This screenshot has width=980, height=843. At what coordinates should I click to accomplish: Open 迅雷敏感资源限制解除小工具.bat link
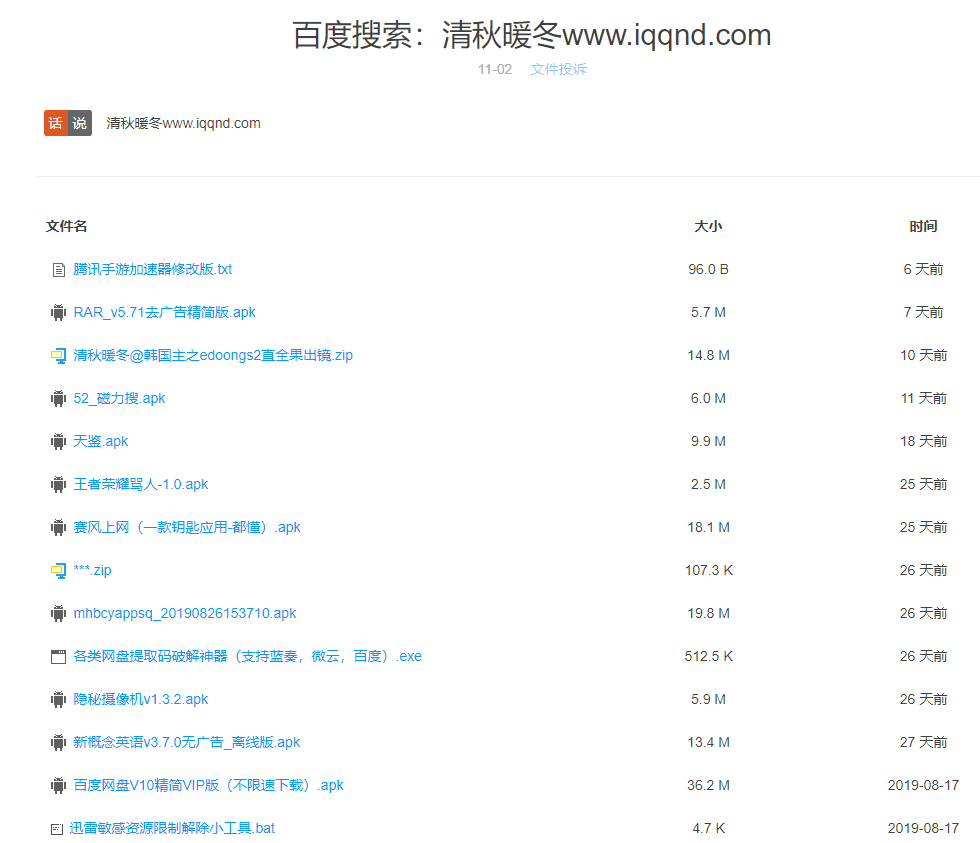[172, 829]
